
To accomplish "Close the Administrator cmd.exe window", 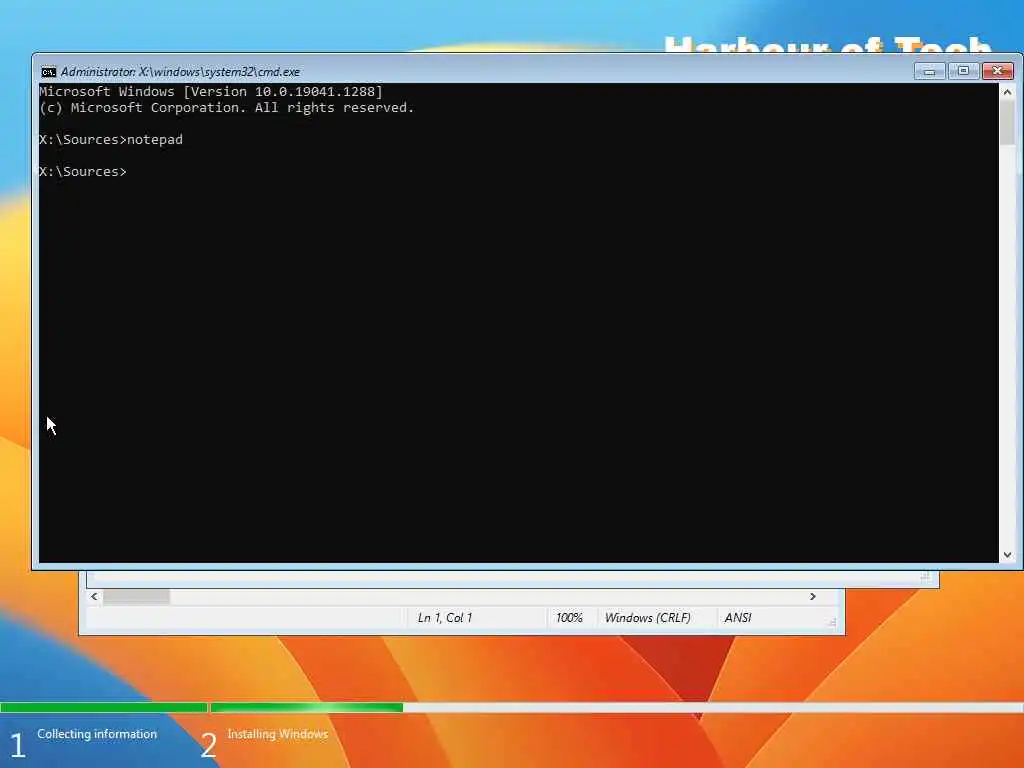I will pyautogui.click(x=997, y=71).
